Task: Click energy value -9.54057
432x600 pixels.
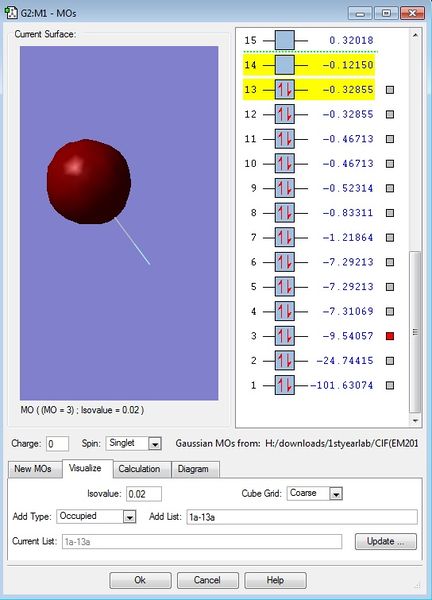Action: 348,336
